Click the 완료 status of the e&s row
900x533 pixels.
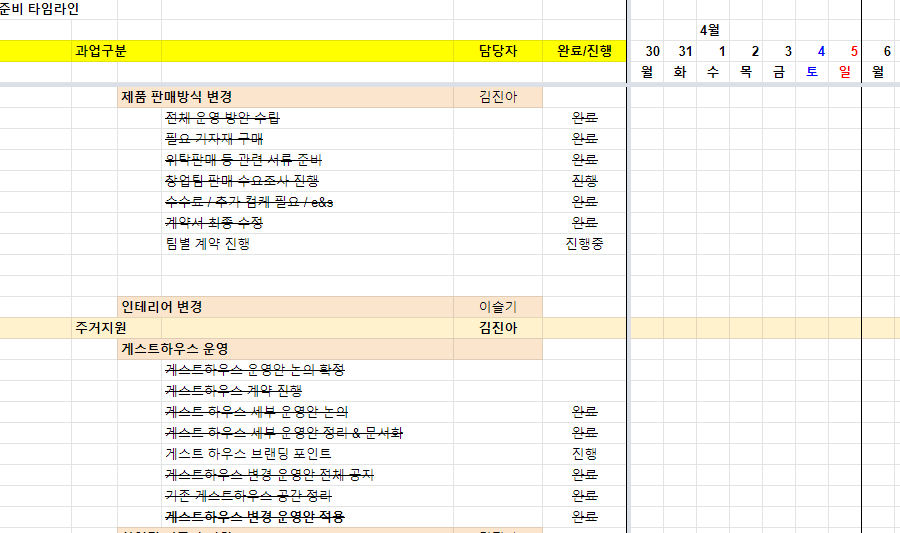pyautogui.click(x=584, y=202)
